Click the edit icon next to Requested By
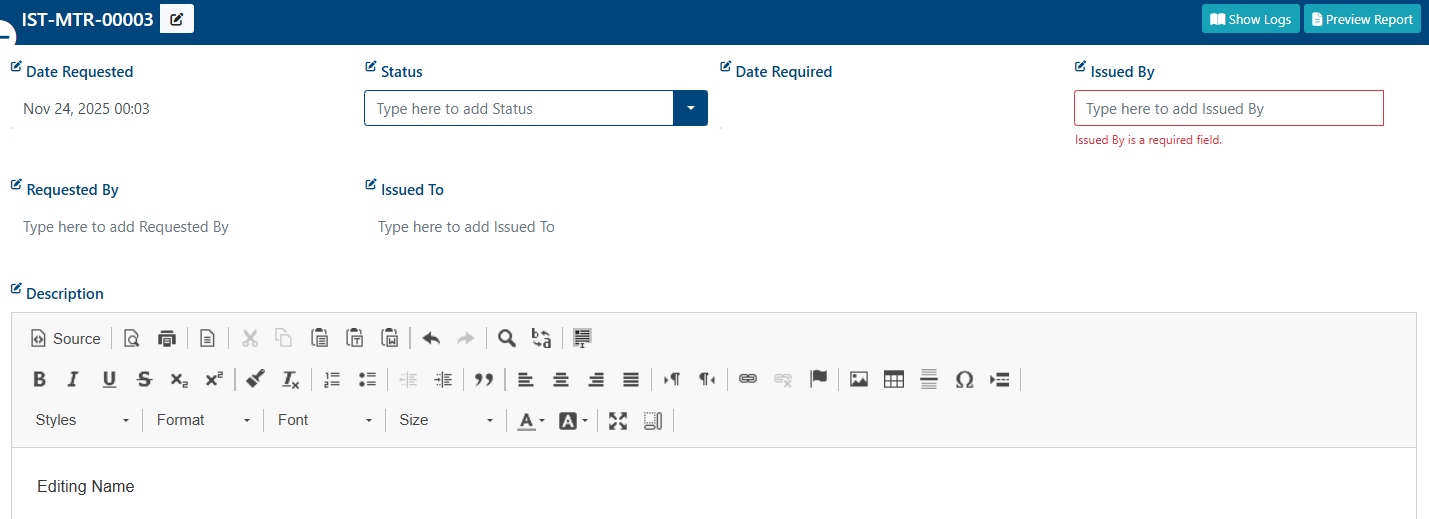Viewport: 1429px width, 519px height. click(16, 185)
